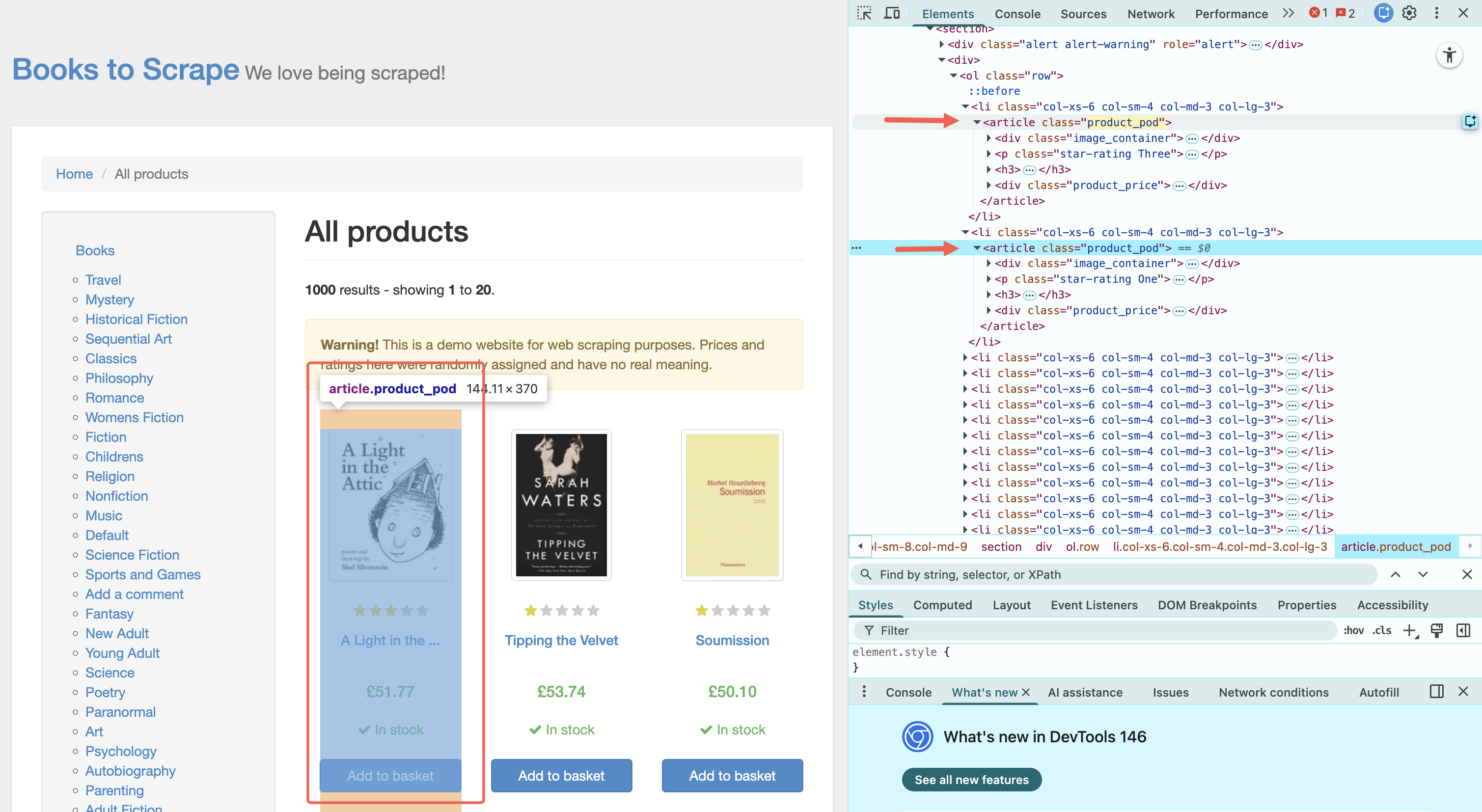Open the DOM Breakpoints tab
This screenshot has width=1482, height=812.
click(1207, 605)
